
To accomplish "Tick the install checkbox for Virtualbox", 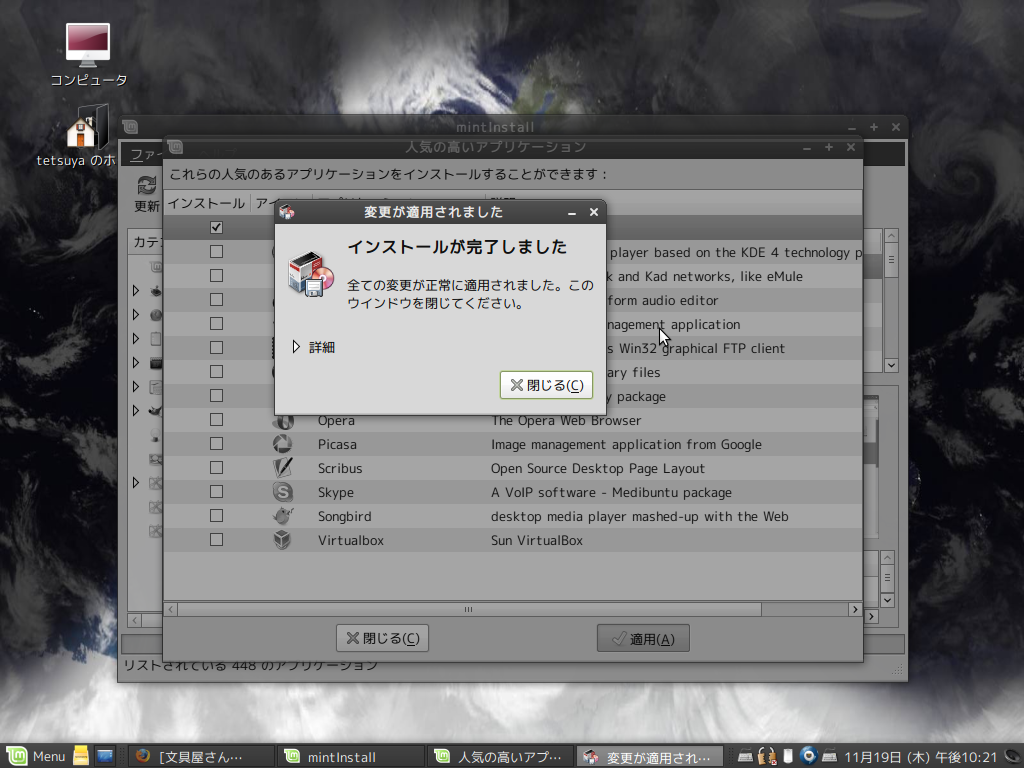I will (x=216, y=540).
